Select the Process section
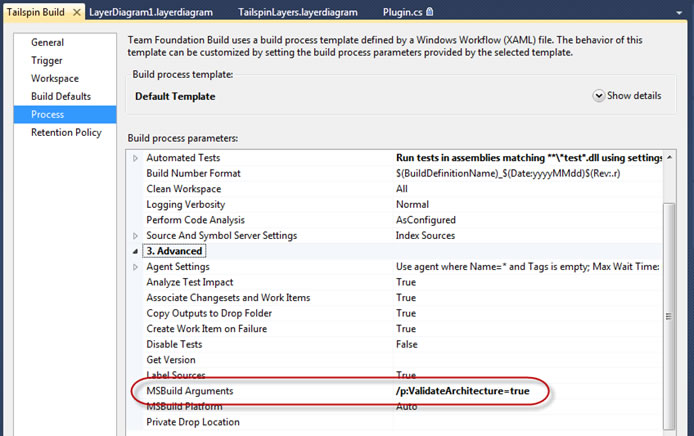Image resolution: width=694 pixels, height=436 pixels. [x=65, y=114]
